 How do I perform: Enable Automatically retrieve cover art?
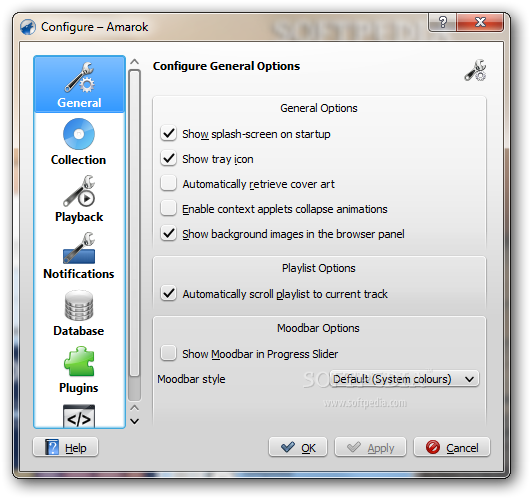tap(168, 183)
